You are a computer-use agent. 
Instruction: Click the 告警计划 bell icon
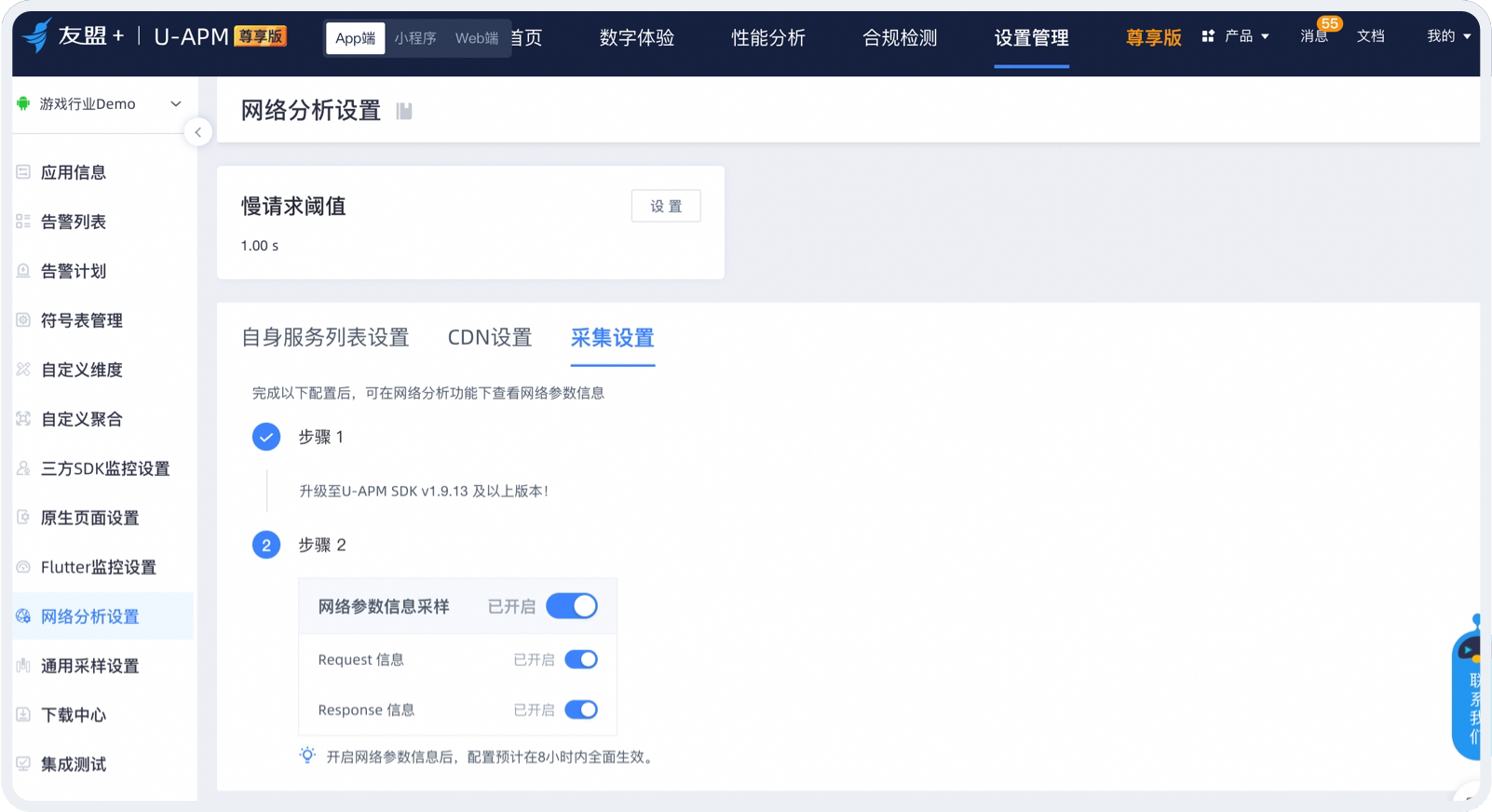pyautogui.click(x=23, y=271)
